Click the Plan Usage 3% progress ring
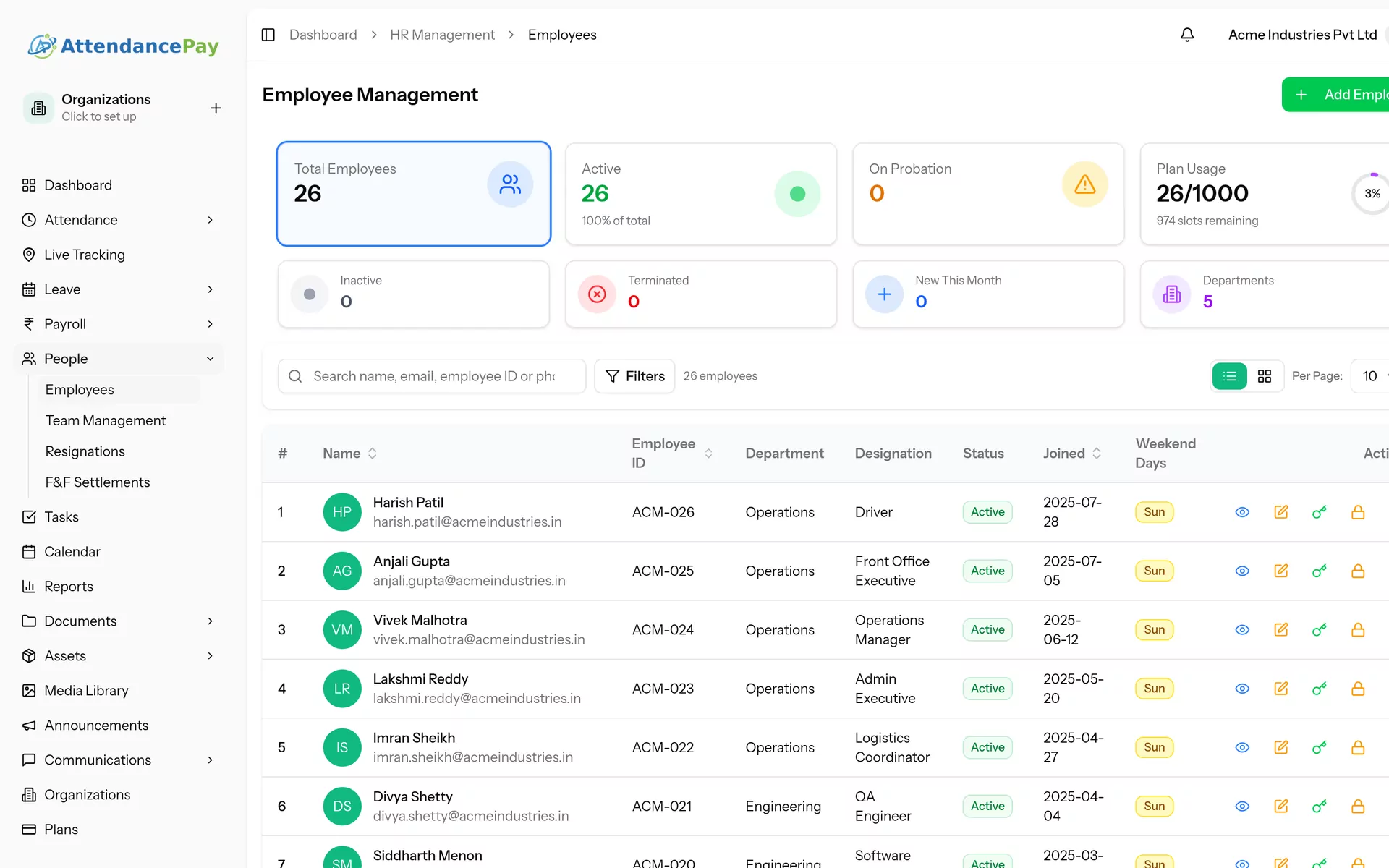The image size is (1389, 868). (1370, 194)
